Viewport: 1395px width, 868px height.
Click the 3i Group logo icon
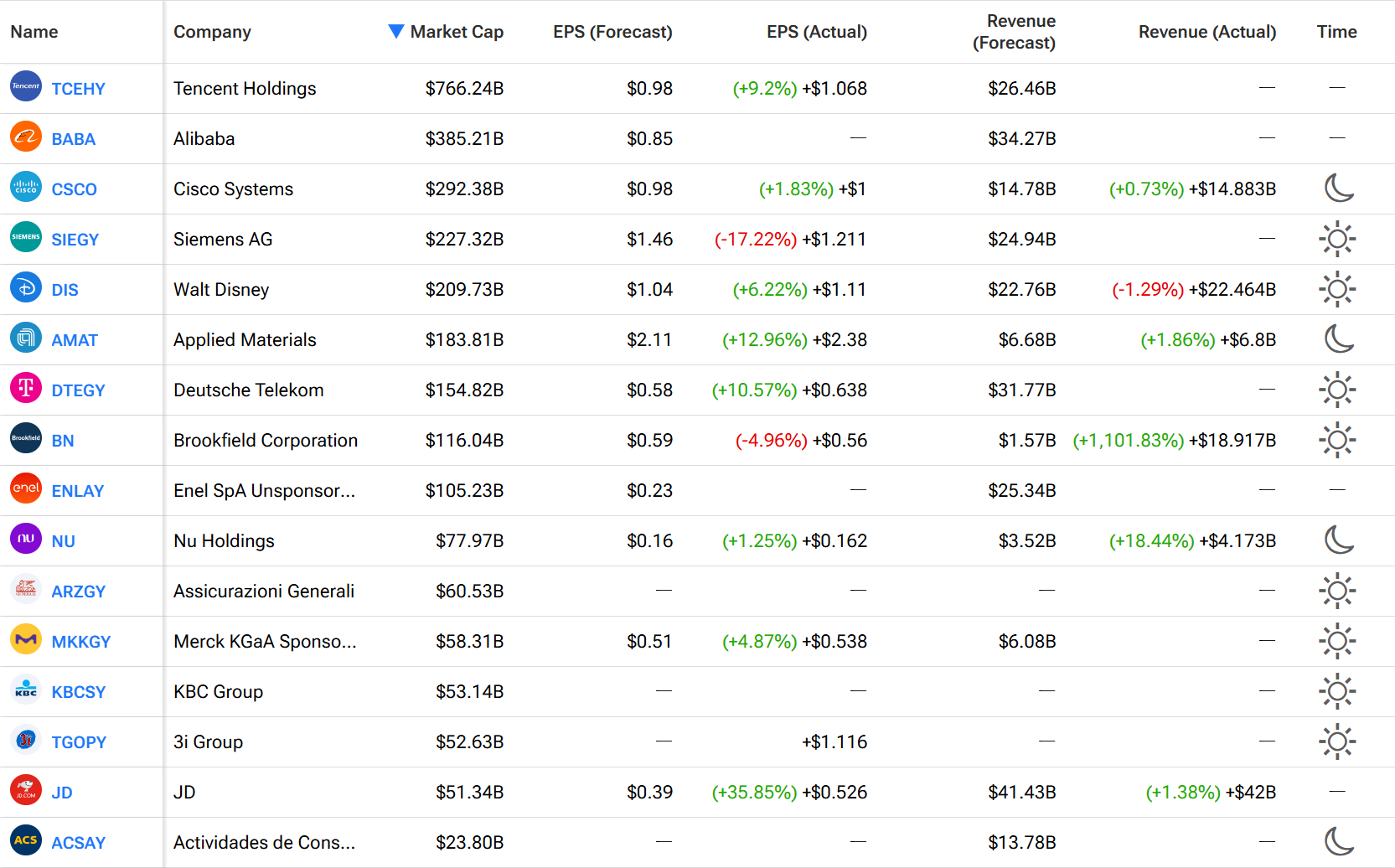[26, 740]
